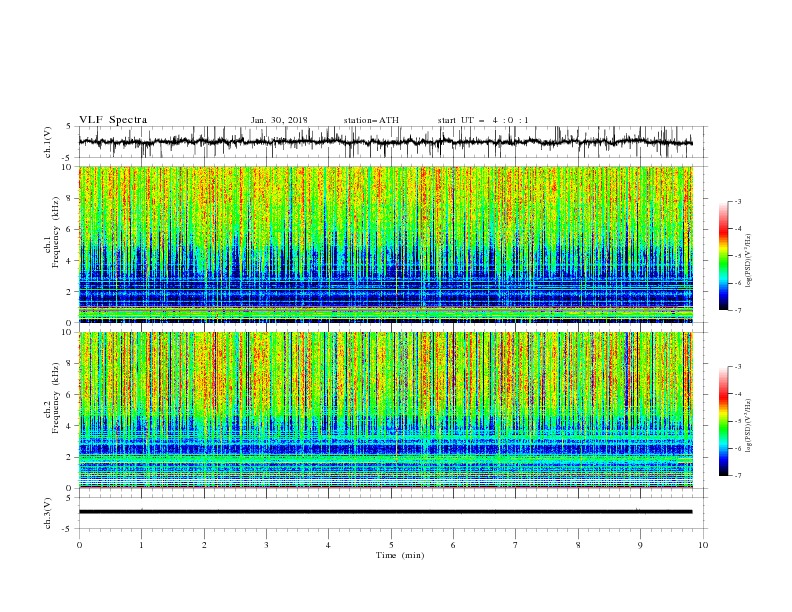Click the "station=ATH" header label
Image resolution: width=792 pixels, height=612 pixels.
371,120
